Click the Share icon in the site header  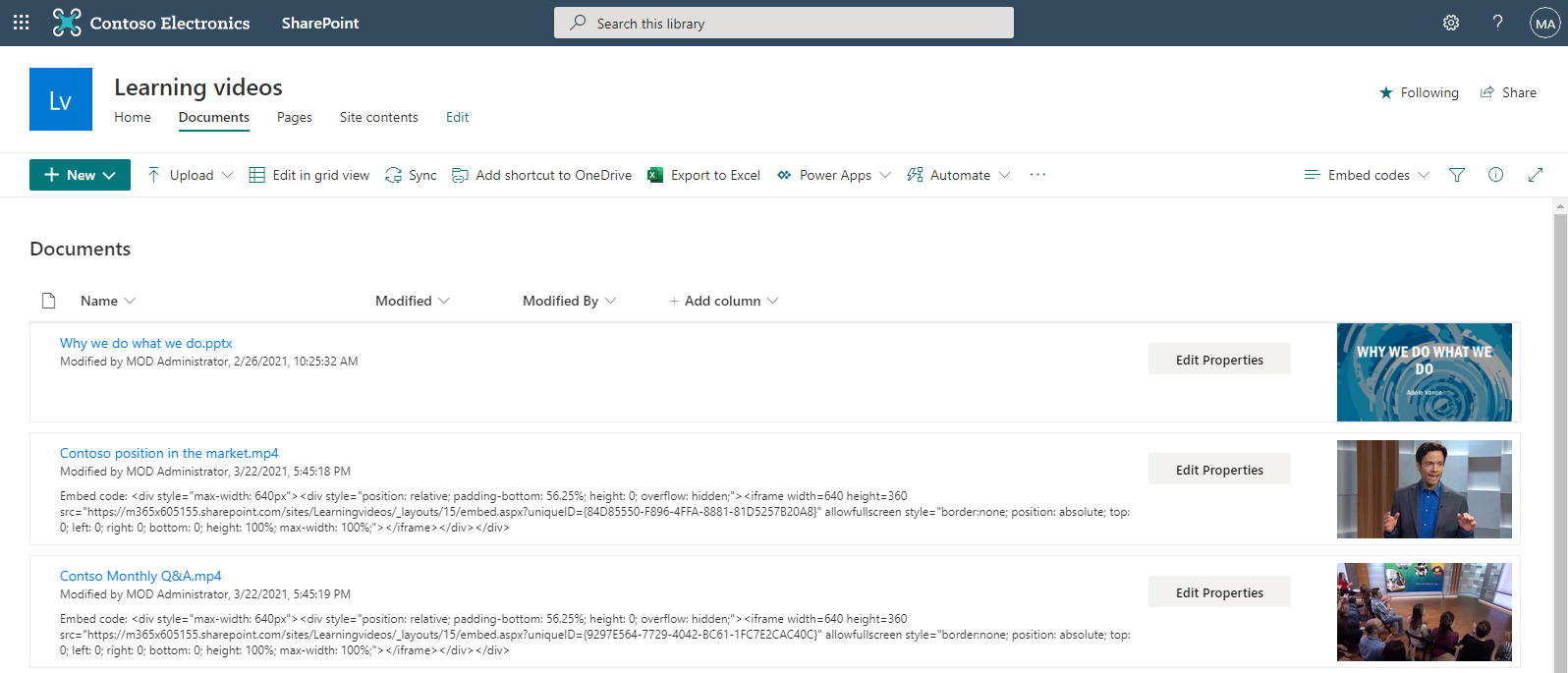coord(1487,92)
